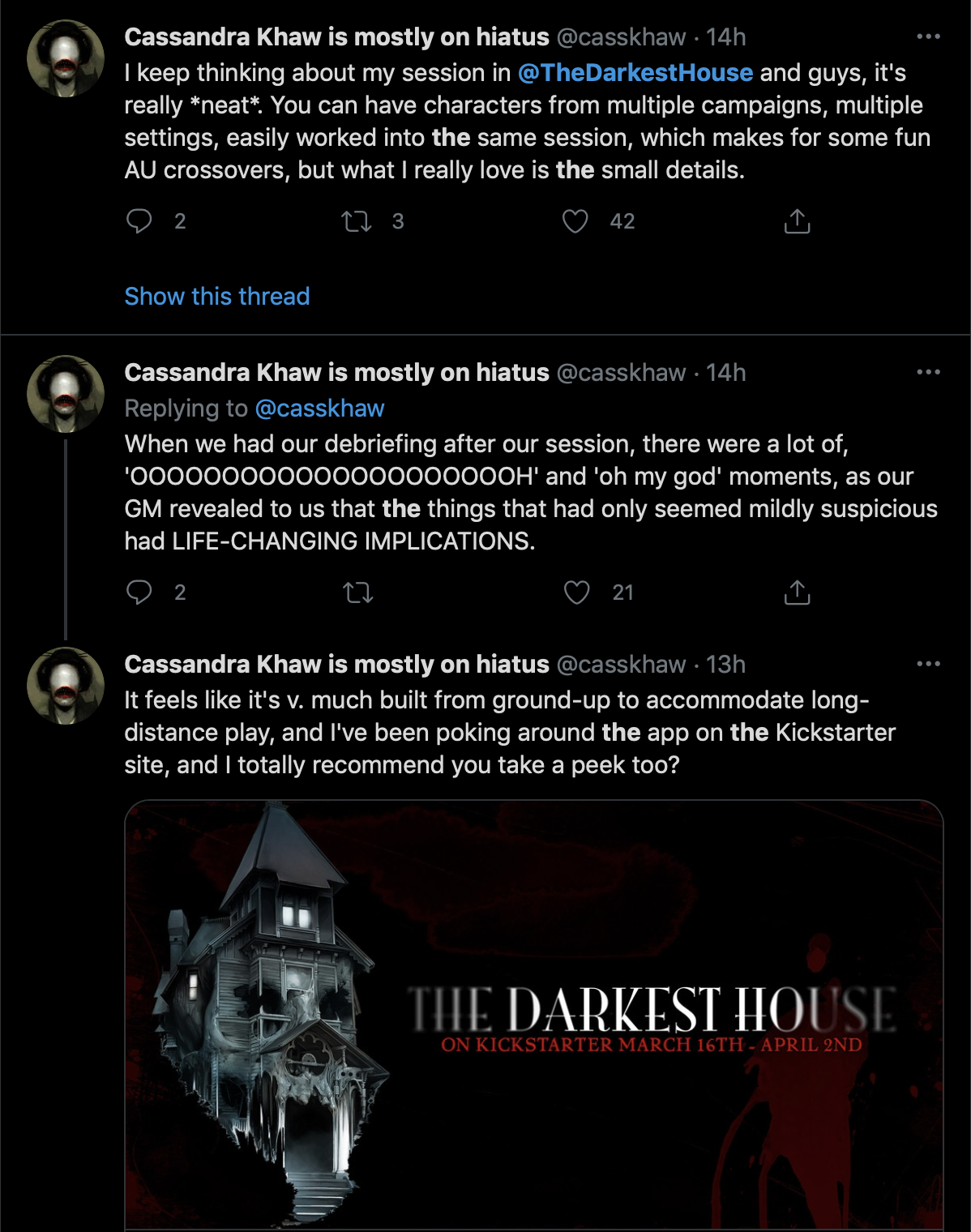Reply to the debriefing tweet

139,592
